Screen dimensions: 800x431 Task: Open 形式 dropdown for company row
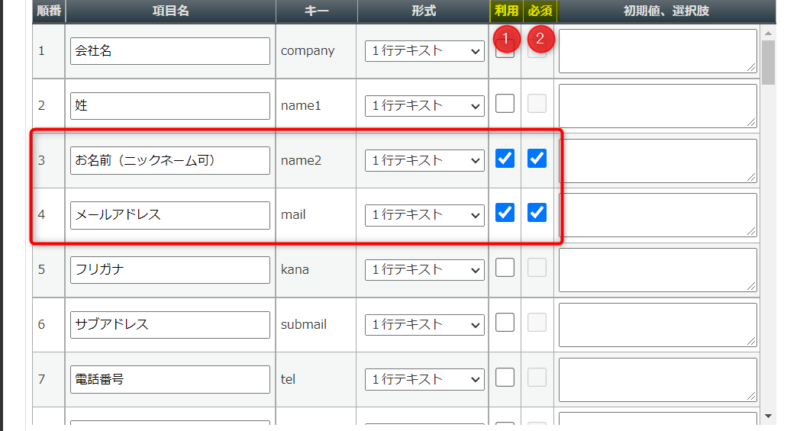(424, 51)
